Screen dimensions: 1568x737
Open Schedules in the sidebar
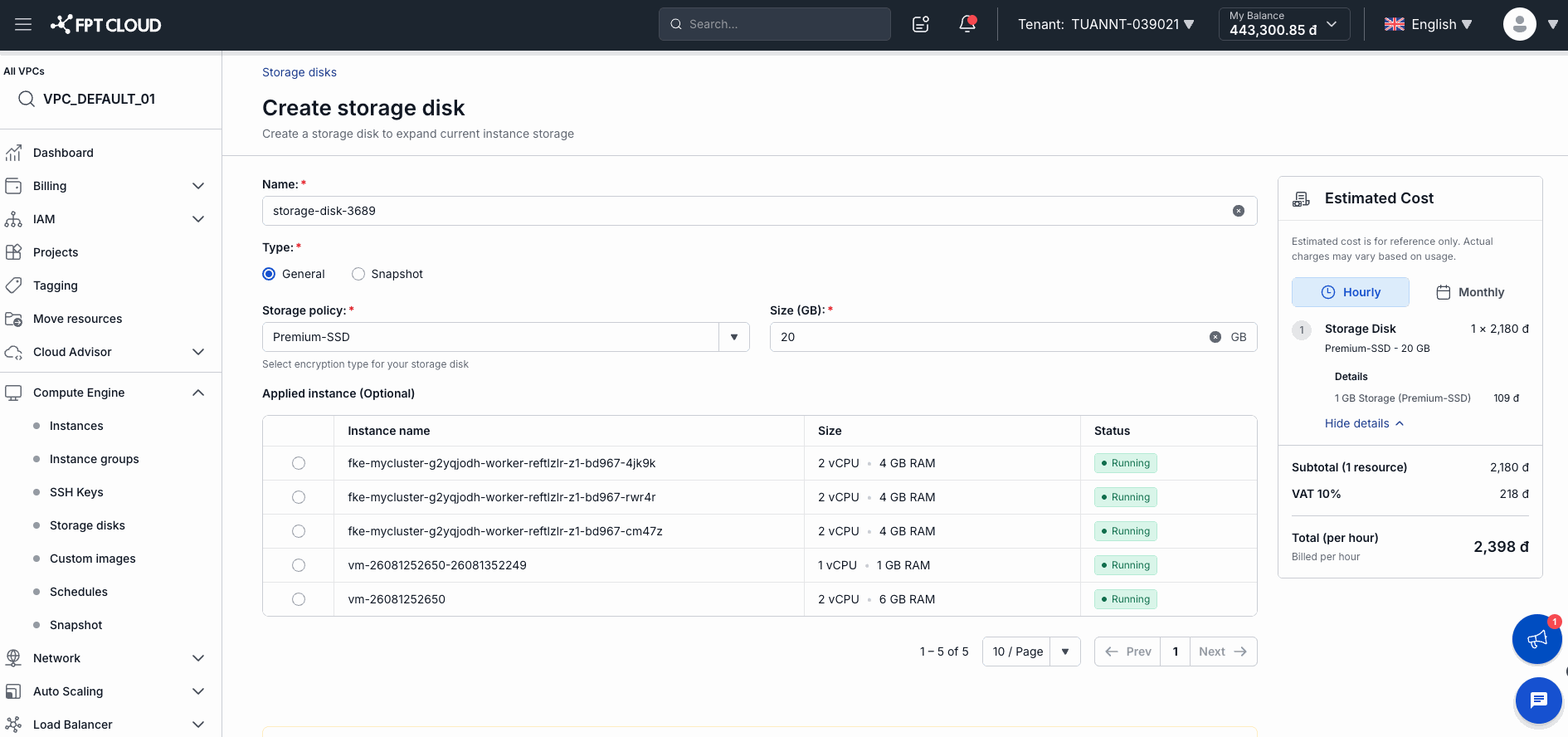click(x=79, y=592)
